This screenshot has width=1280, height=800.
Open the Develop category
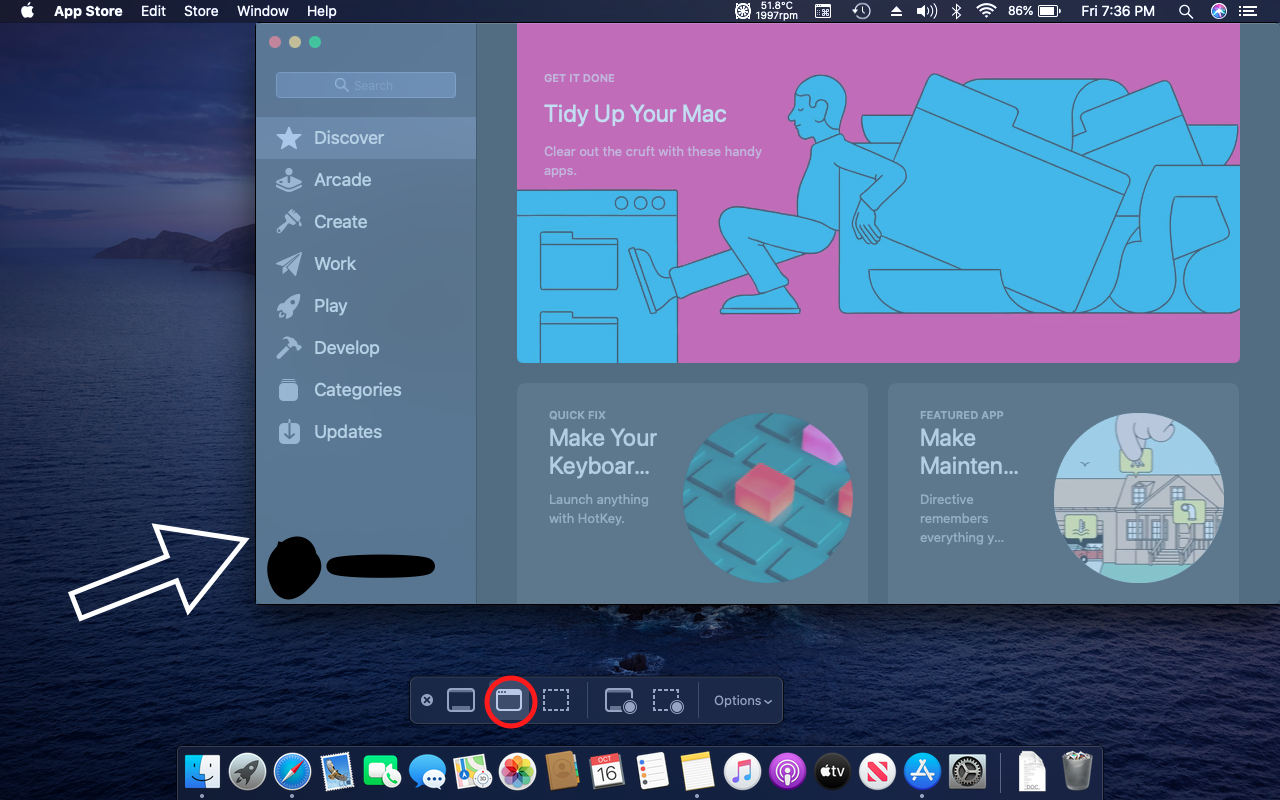coord(346,348)
